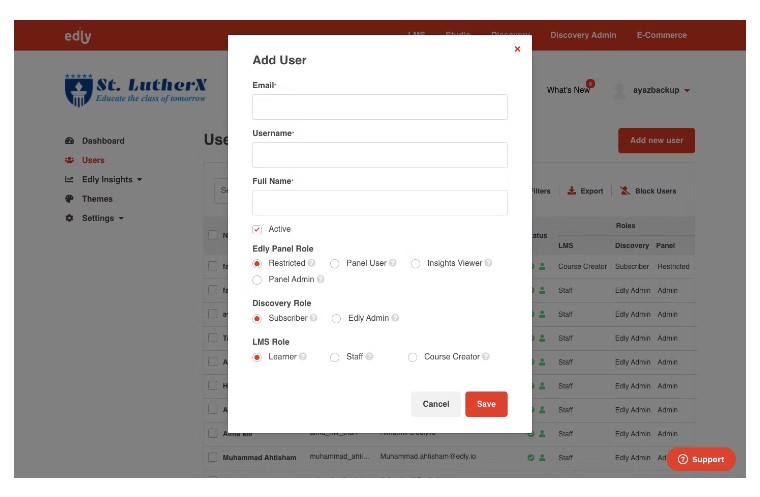Expand Edly Insights sidebar menu
The width and height of the screenshot is (760, 497).
click(x=112, y=179)
